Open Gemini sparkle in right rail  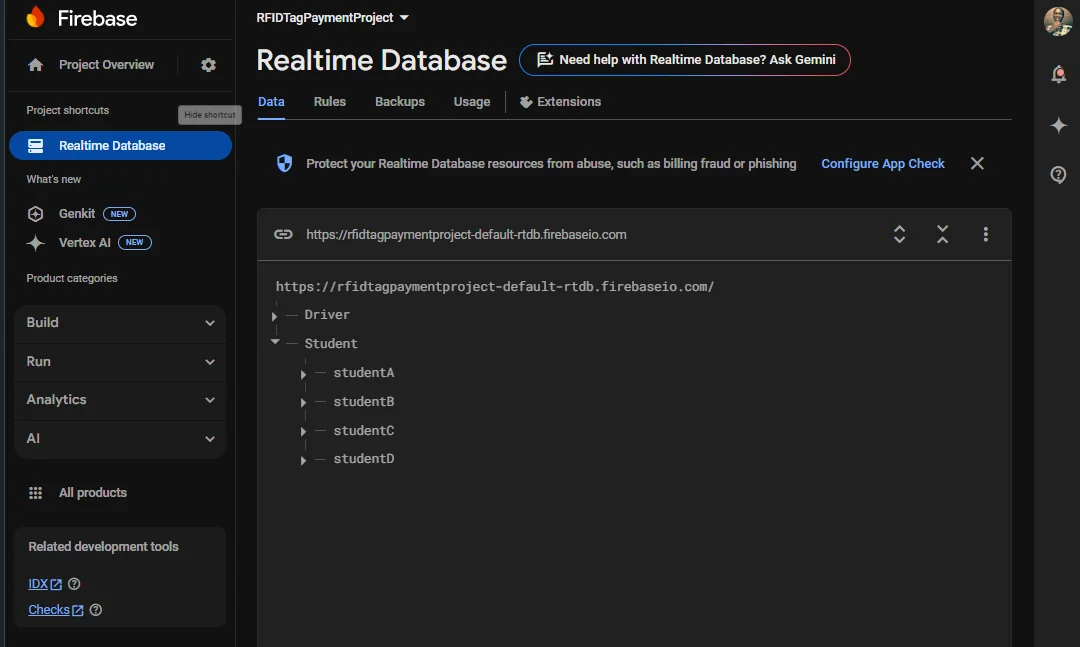click(1059, 125)
